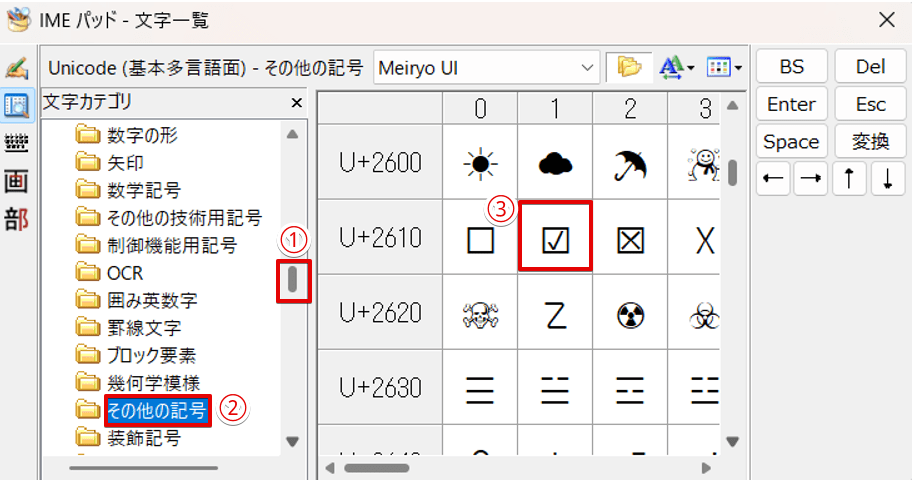Close the 文字カテゴリ panel
Viewport: 922px width, 482px height.
click(x=296, y=103)
